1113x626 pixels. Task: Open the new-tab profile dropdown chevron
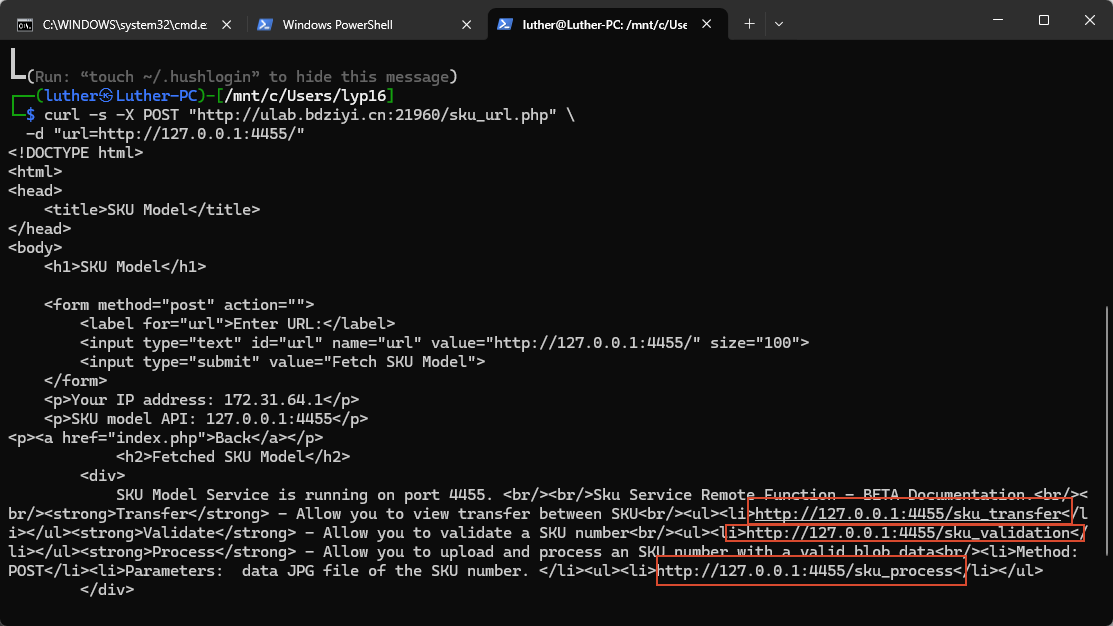pos(779,24)
